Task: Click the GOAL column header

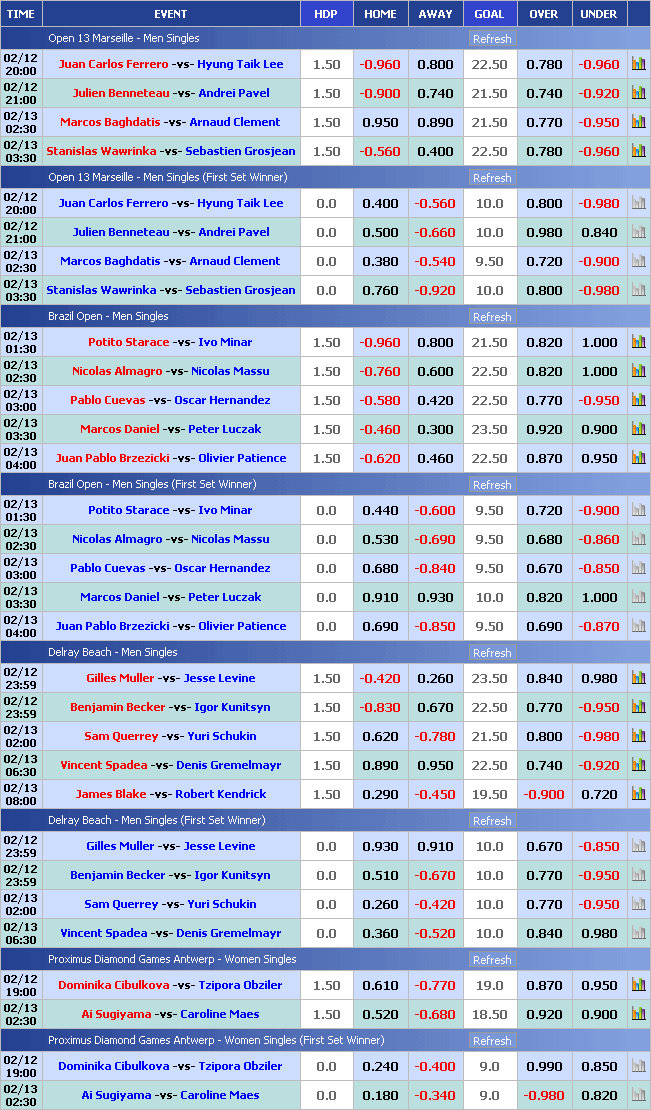Action: pyautogui.click(x=489, y=14)
